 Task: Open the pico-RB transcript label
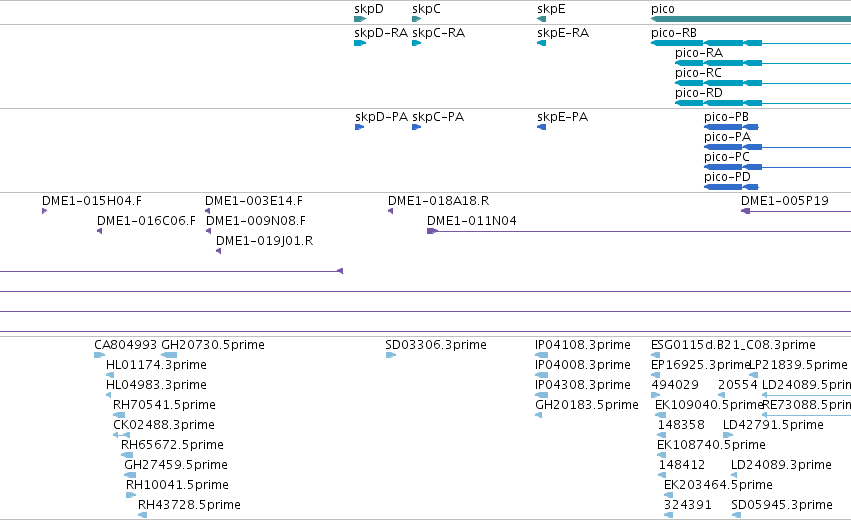674,33
